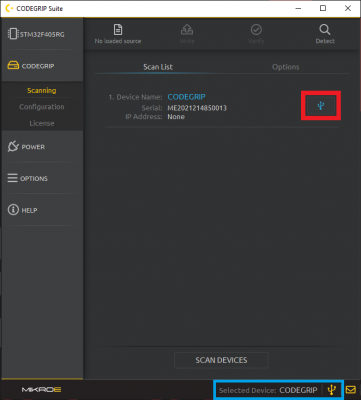This screenshot has height=400, width=361.
Task: Switch to the Scan List tab
Action: point(158,67)
